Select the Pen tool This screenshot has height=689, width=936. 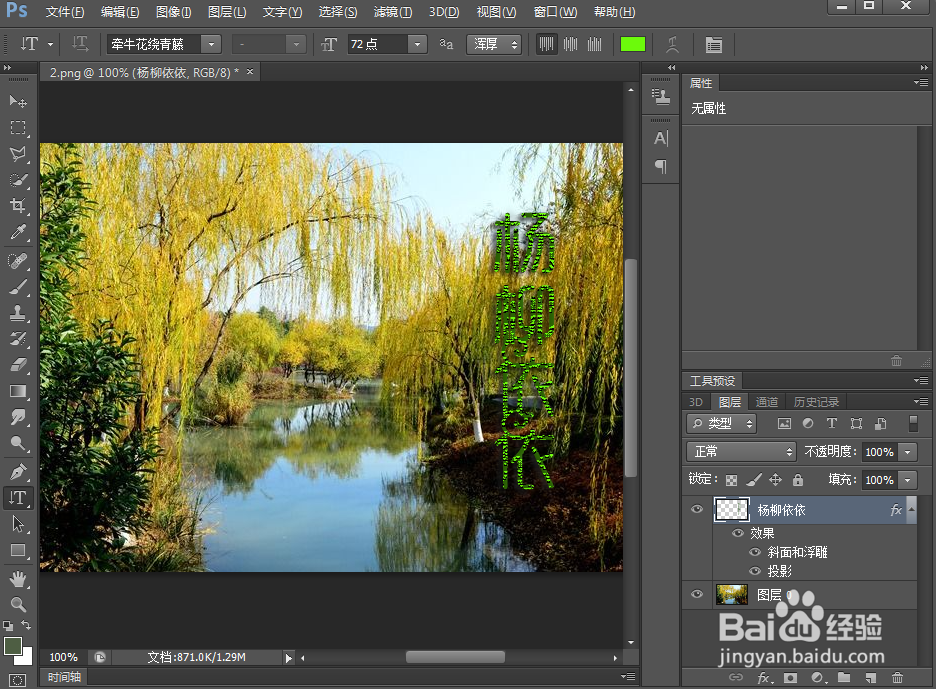coord(18,472)
